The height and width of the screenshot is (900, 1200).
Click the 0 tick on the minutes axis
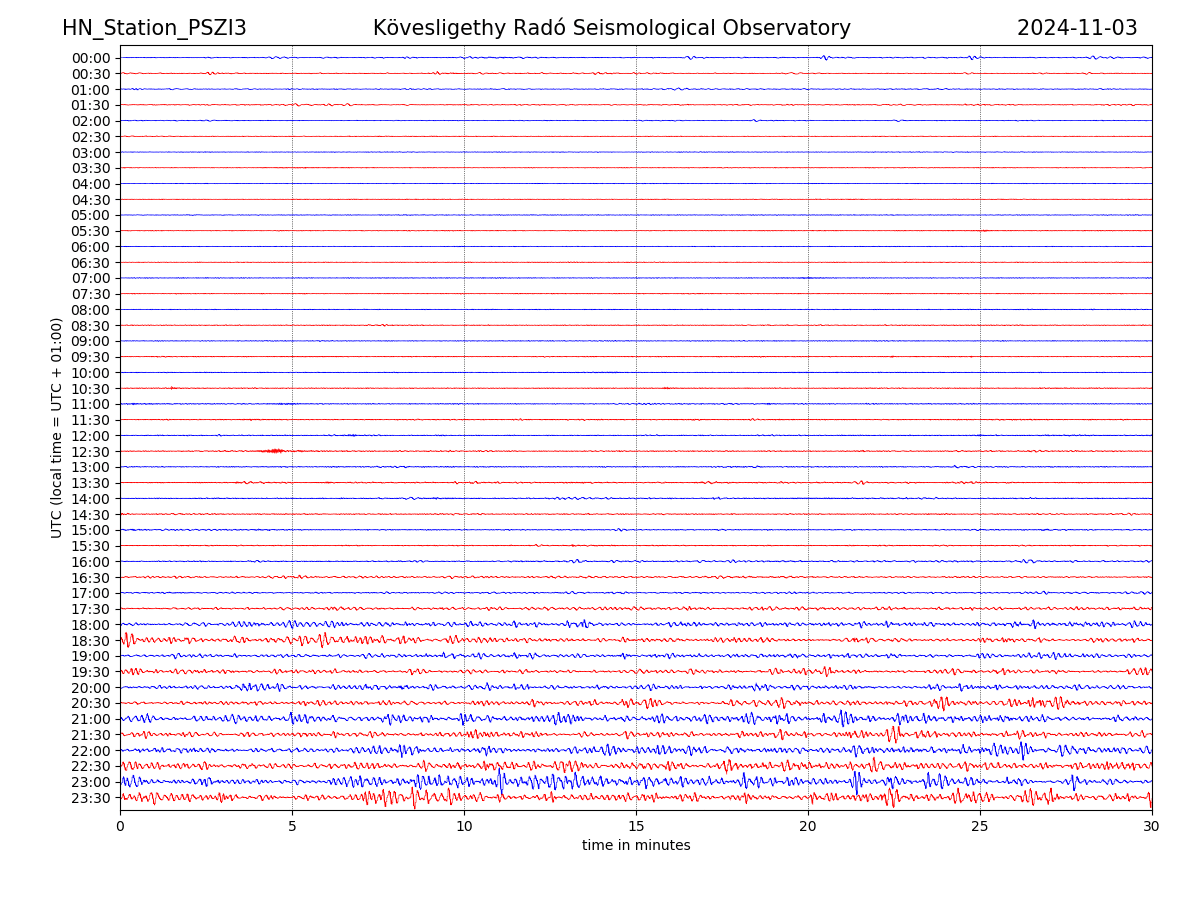point(120,827)
